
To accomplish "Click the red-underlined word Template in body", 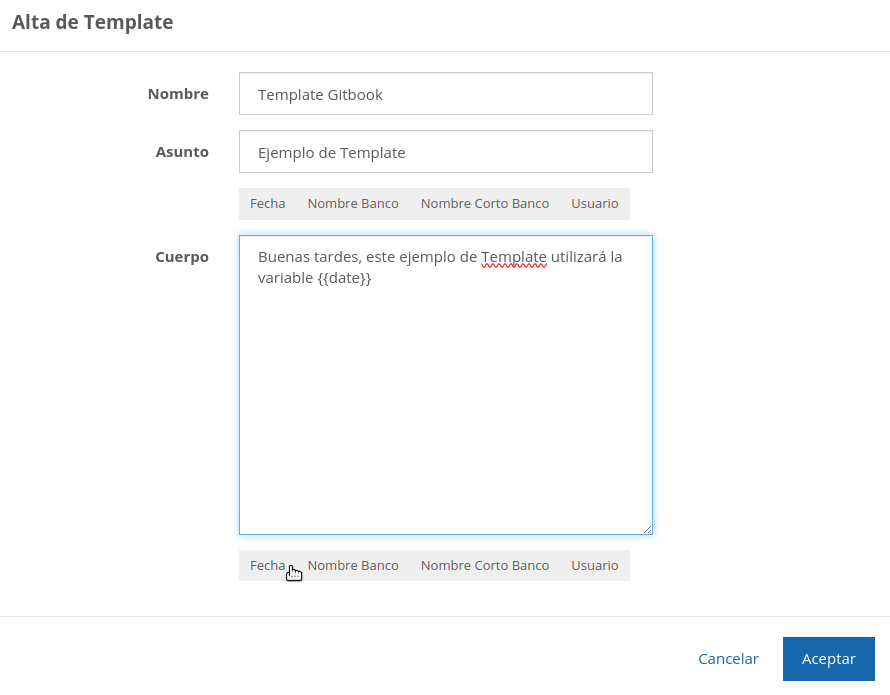I will (x=513, y=257).
